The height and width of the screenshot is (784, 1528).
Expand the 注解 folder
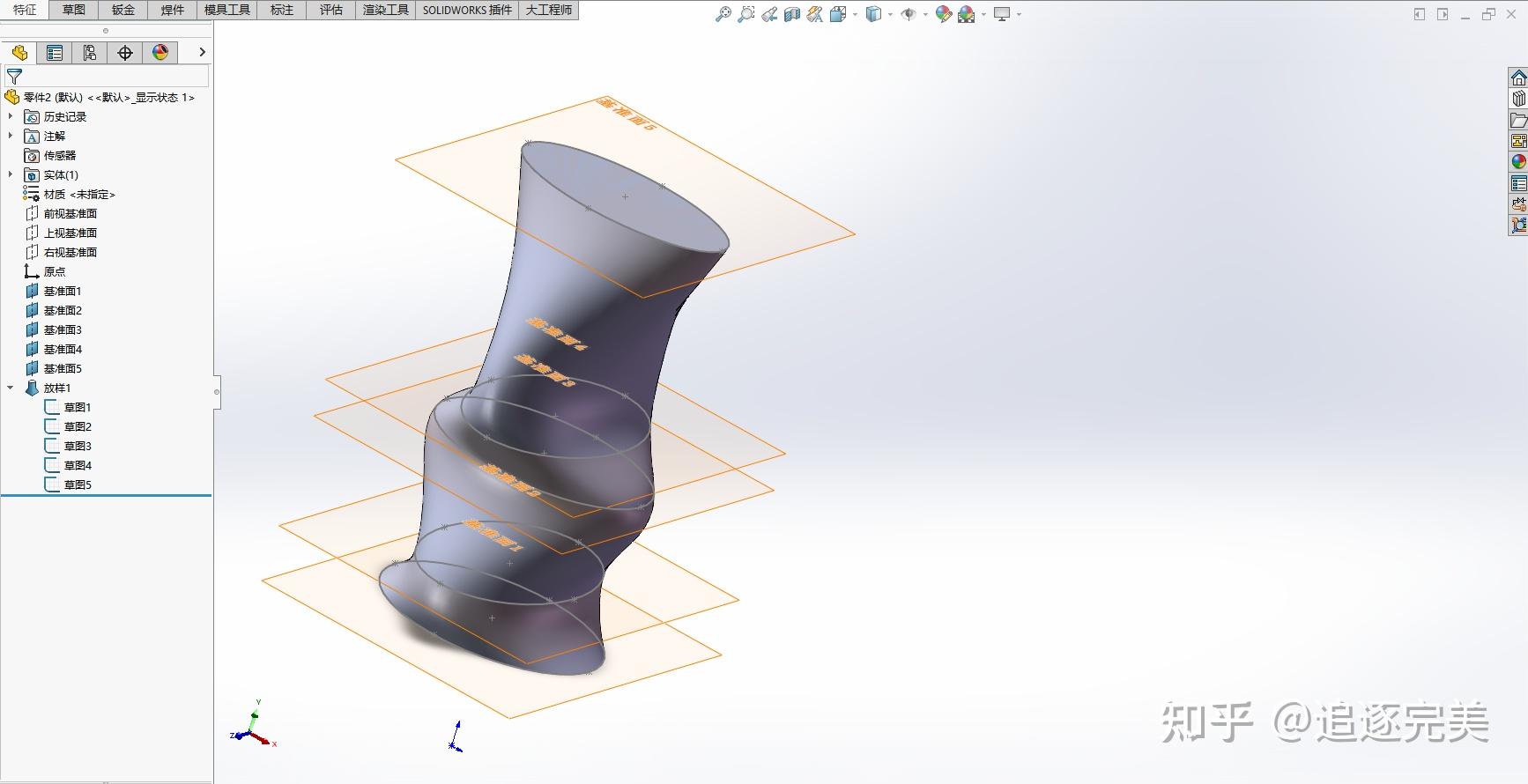click(11, 136)
